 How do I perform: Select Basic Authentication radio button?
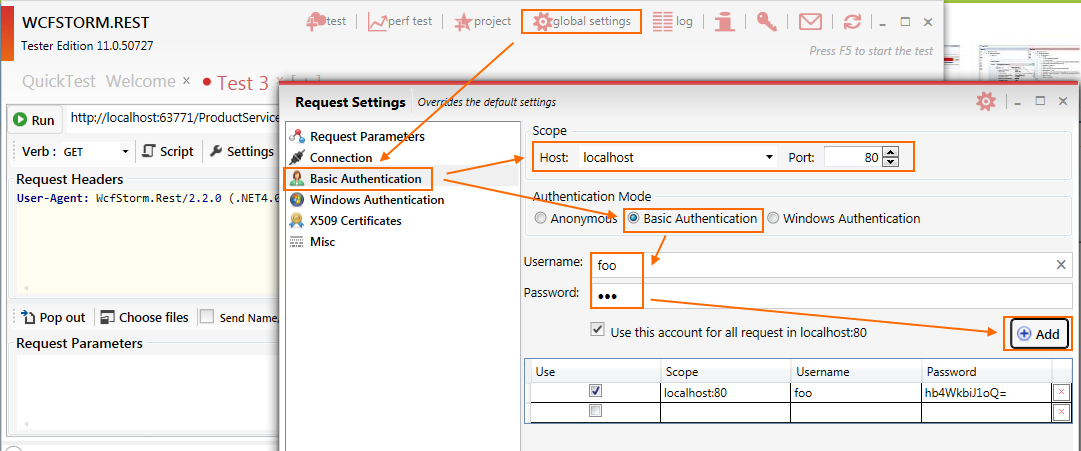[x=634, y=219]
